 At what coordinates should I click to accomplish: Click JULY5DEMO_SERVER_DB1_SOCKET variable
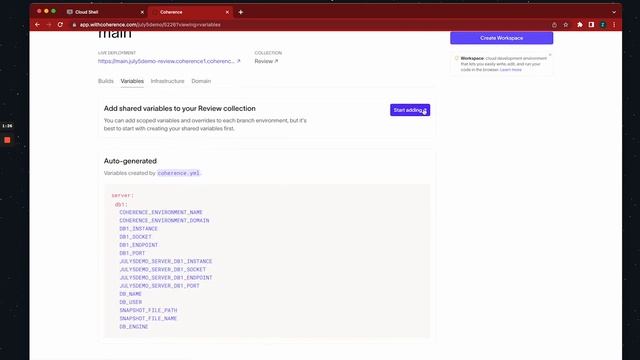click(162, 269)
